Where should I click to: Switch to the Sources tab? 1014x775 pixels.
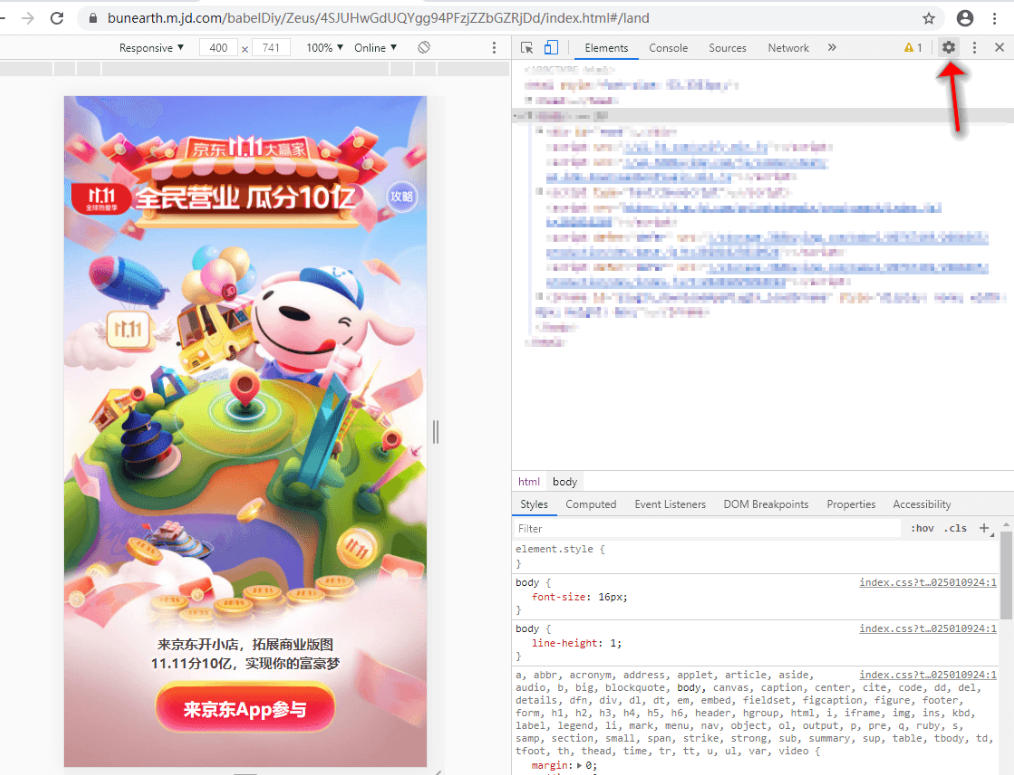tap(727, 48)
